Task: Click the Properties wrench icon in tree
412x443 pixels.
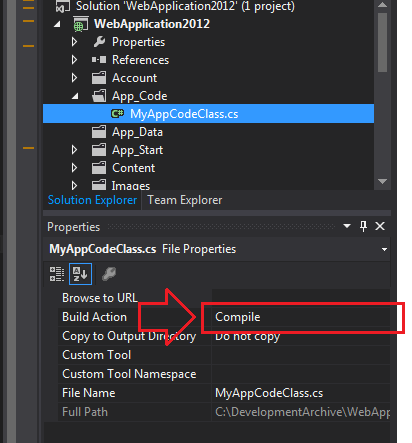Action: click(x=99, y=42)
